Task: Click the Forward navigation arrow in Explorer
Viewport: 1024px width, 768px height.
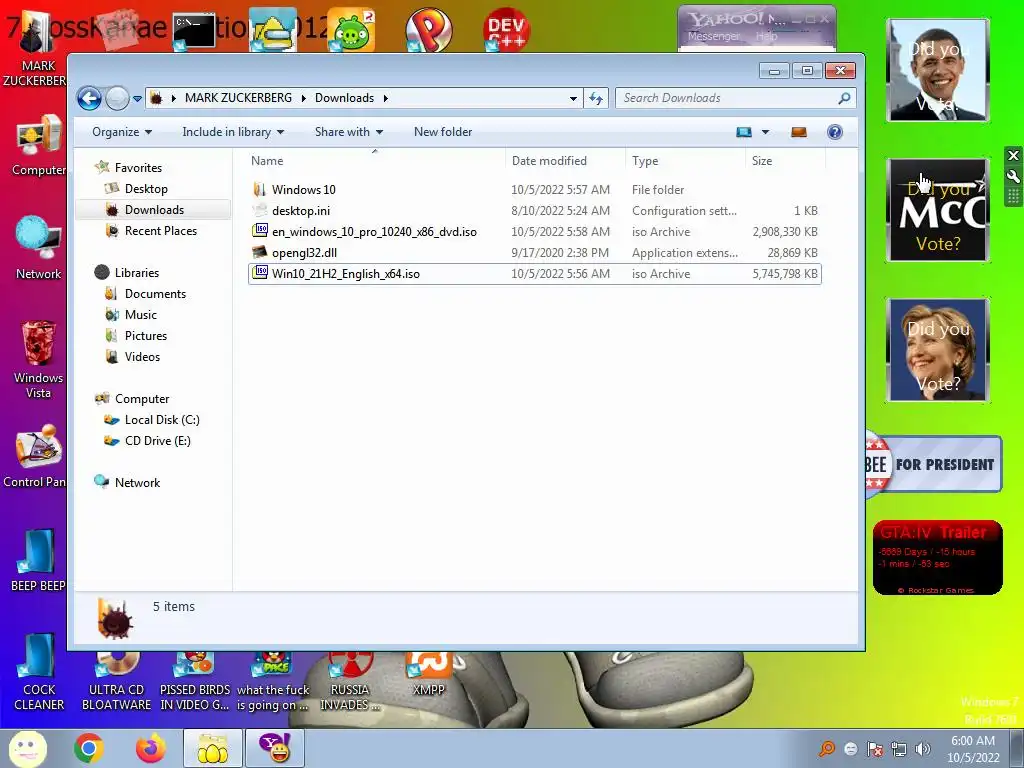Action: click(118, 99)
